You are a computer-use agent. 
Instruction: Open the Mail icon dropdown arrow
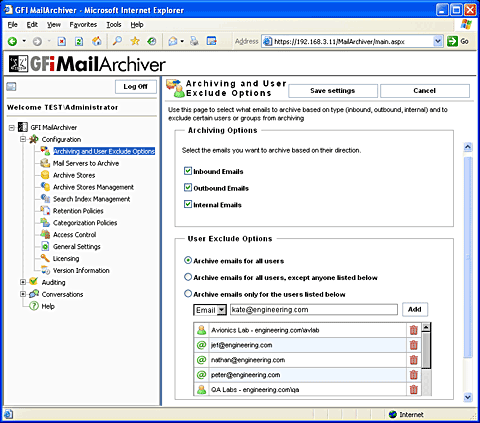182,41
